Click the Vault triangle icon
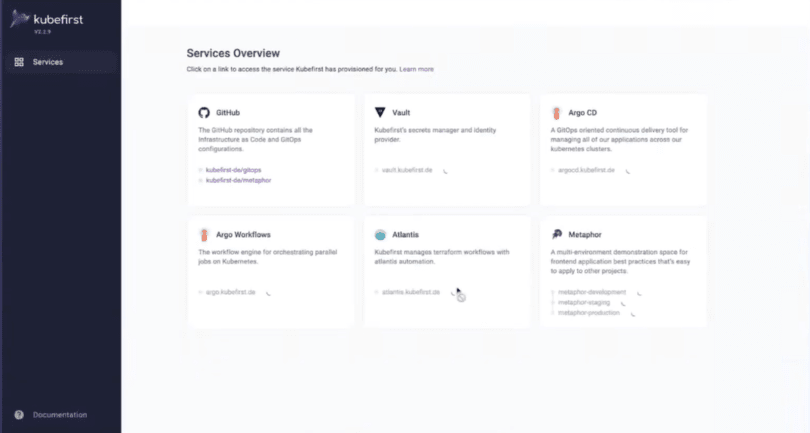Viewport: 810px width, 433px height. (x=380, y=112)
